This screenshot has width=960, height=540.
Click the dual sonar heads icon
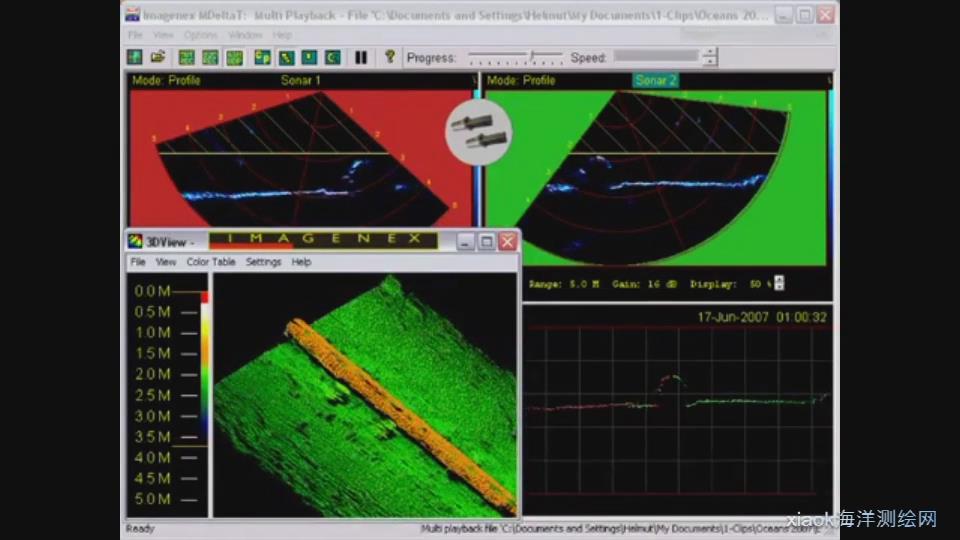pyautogui.click(x=478, y=132)
